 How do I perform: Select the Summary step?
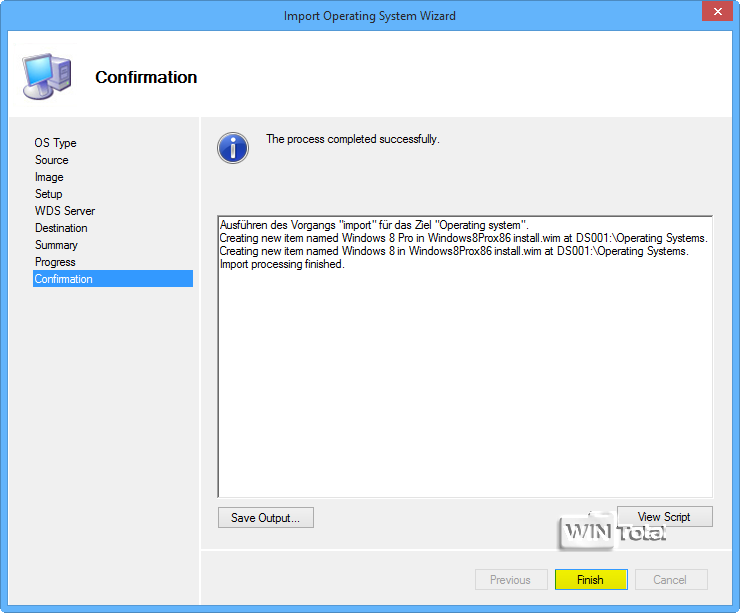tap(56, 245)
